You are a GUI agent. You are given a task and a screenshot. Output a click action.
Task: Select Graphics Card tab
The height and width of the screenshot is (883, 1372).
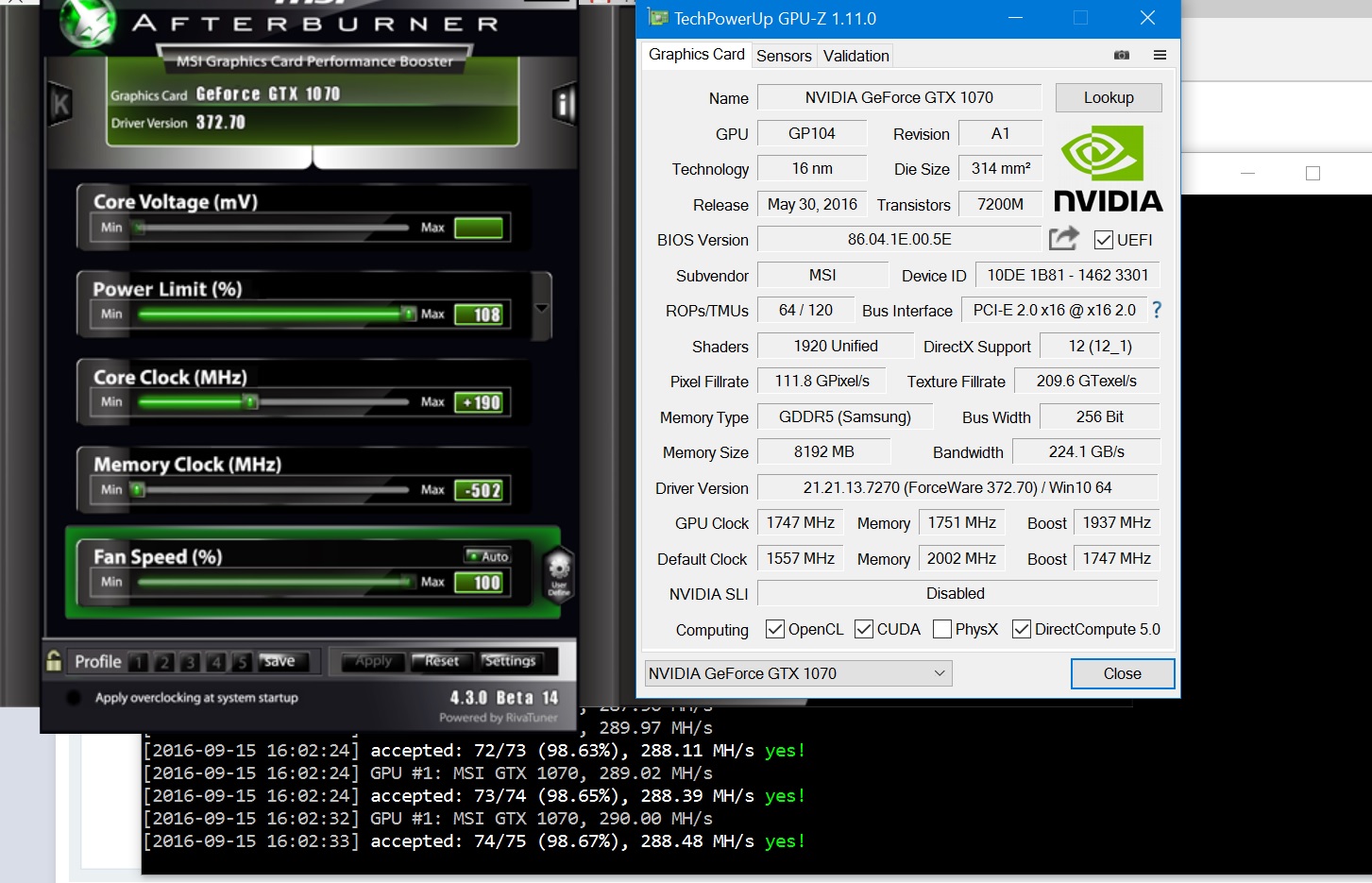click(x=697, y=55)
